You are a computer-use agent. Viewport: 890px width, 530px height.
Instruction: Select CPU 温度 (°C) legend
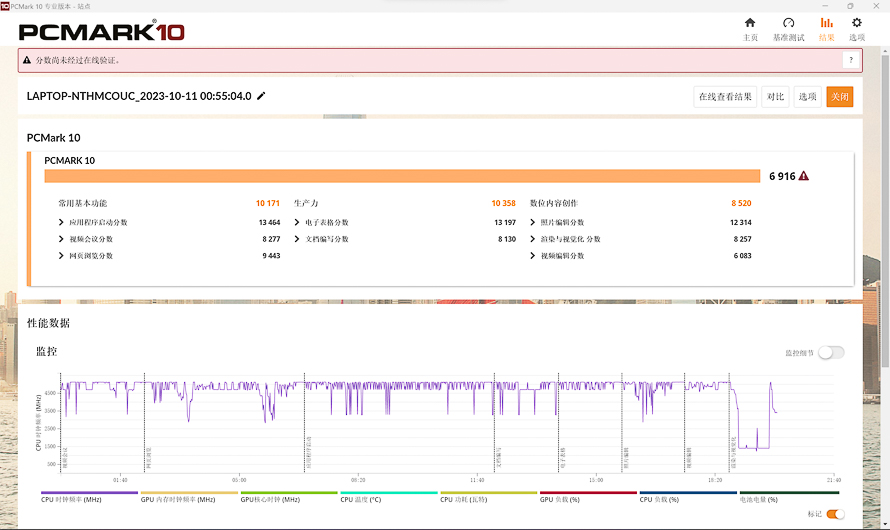point(389,497)
